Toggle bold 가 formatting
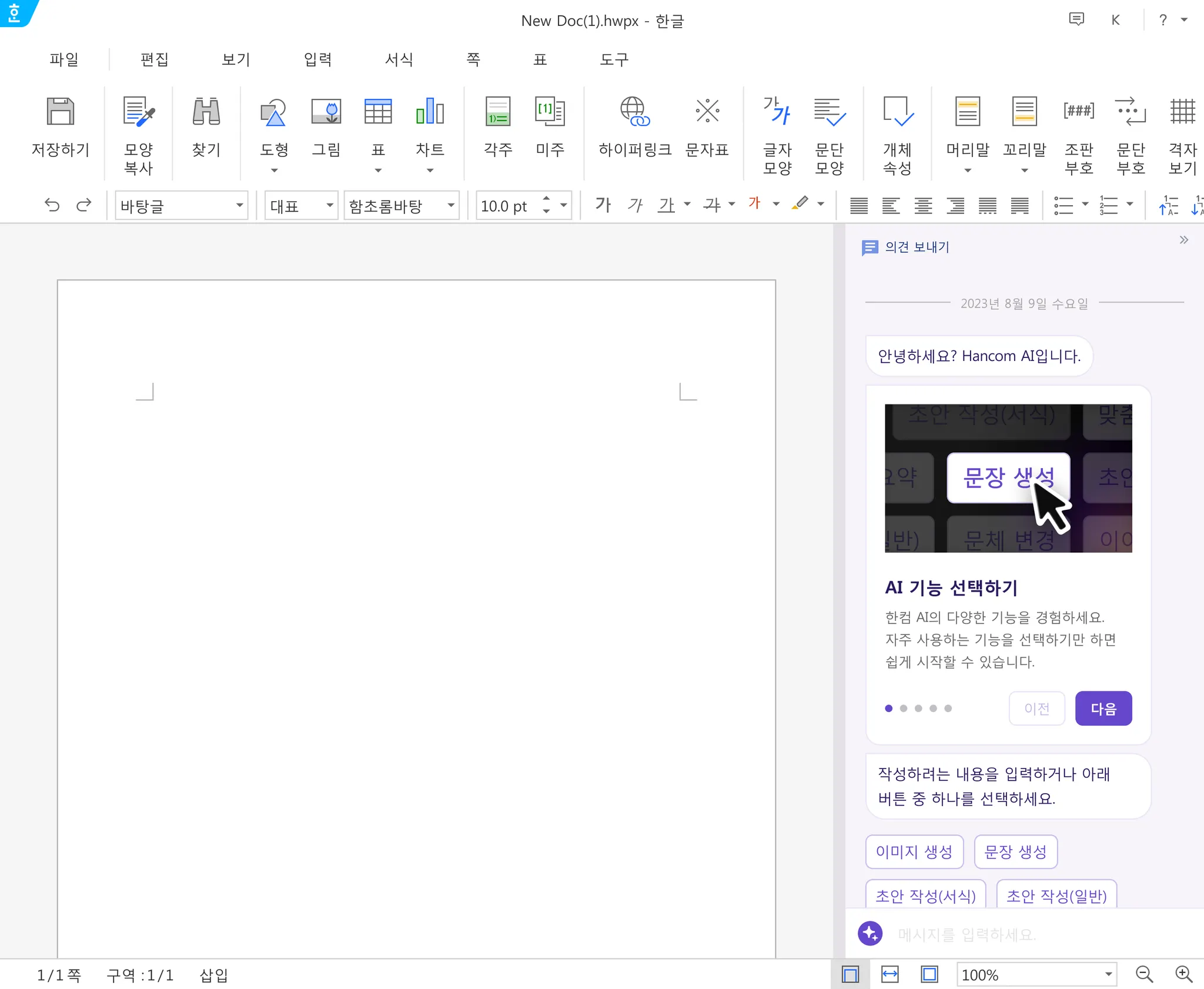1204x989 pixels. (x=603, y=205)
